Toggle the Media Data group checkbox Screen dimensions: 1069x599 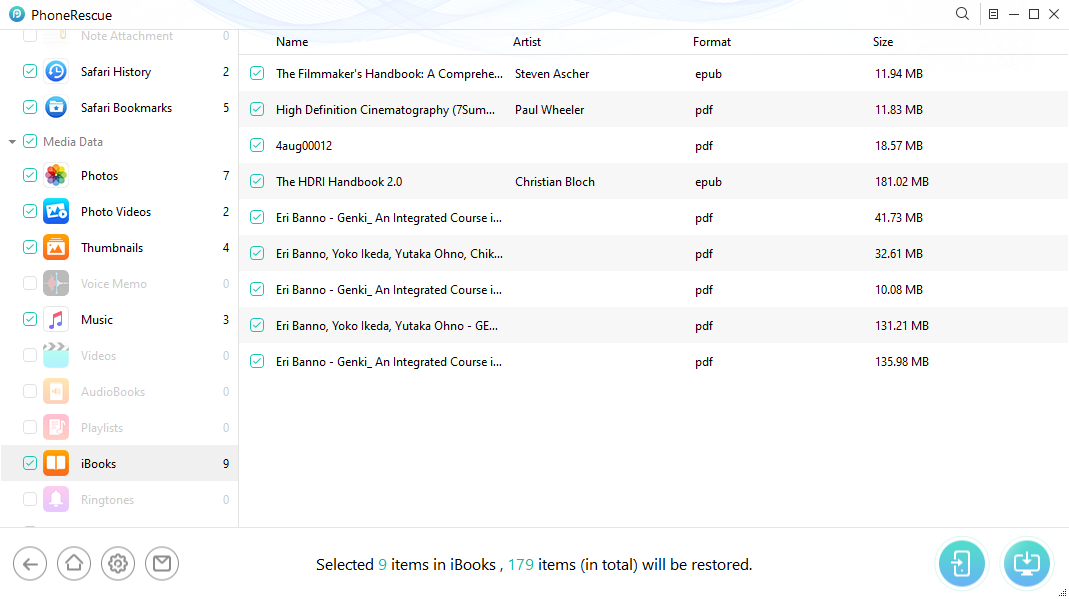pos(30,142)
